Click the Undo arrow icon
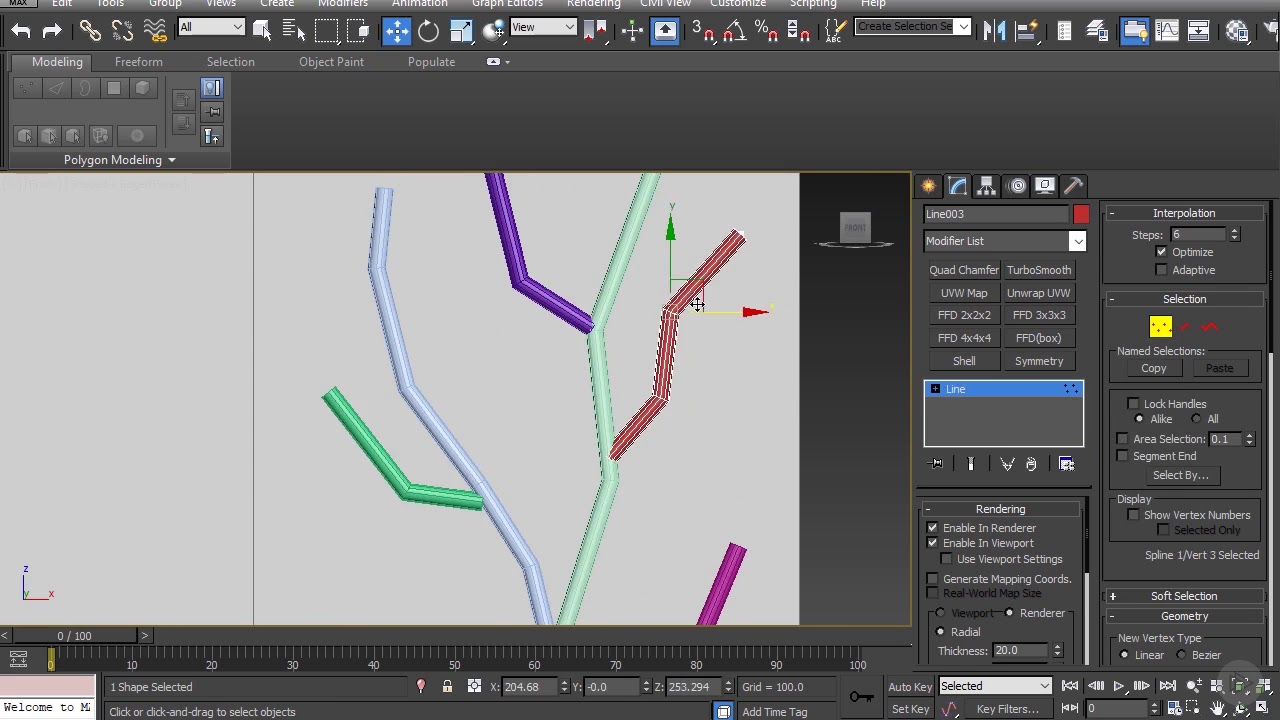This screenshot has width=1280, height=720. [21, 31]
